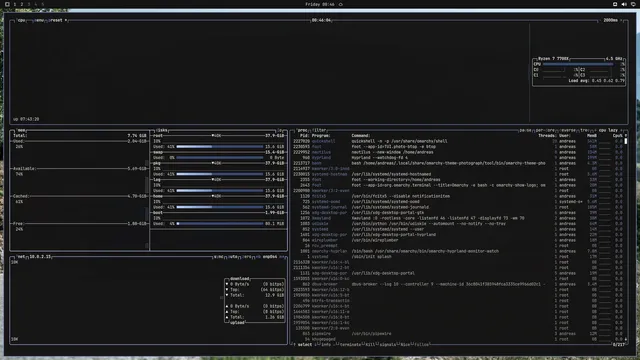
Task: Select next network interface after enp8s0
Action: 282,257
